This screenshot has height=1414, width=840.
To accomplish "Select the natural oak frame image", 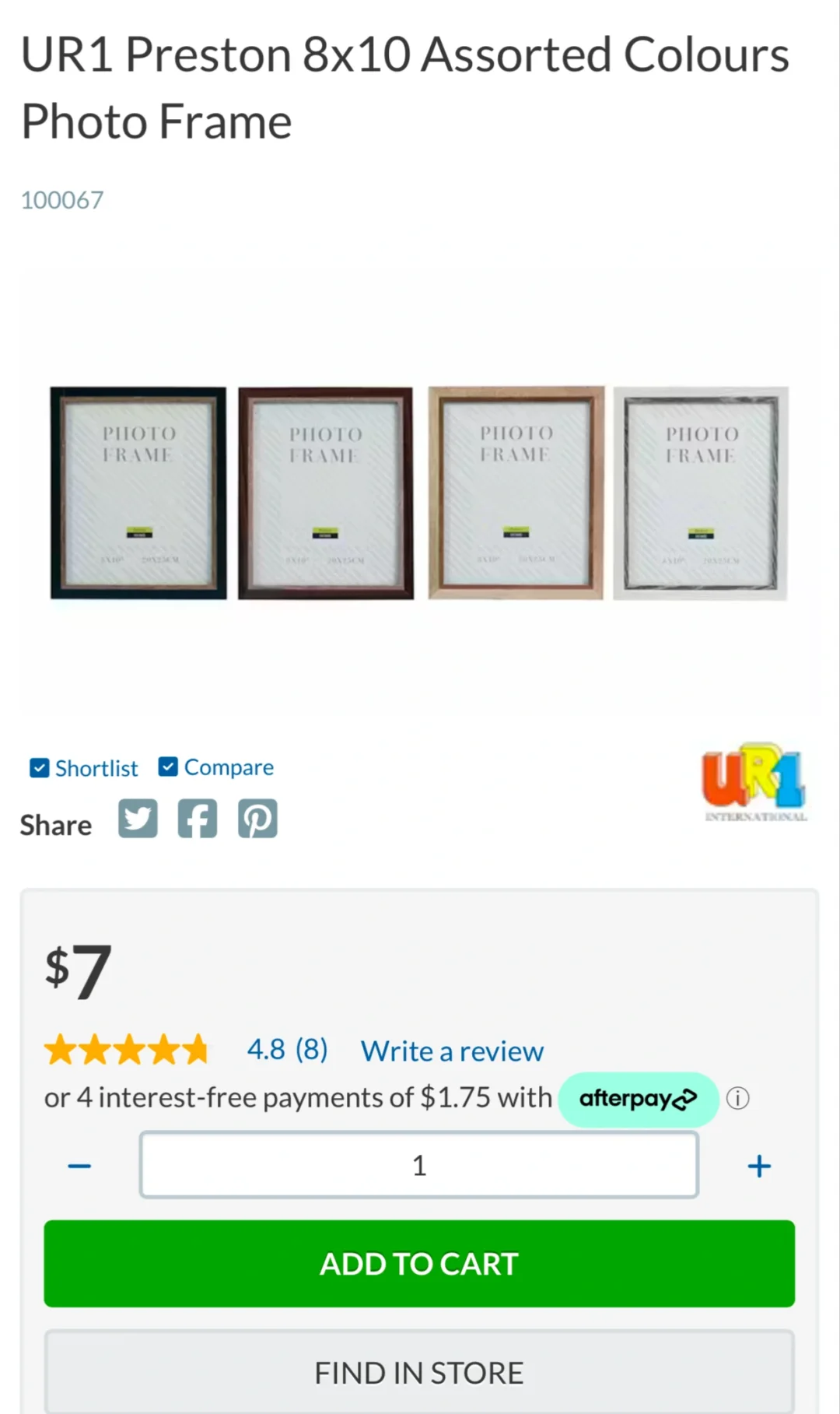I will [x=516, y=493].
